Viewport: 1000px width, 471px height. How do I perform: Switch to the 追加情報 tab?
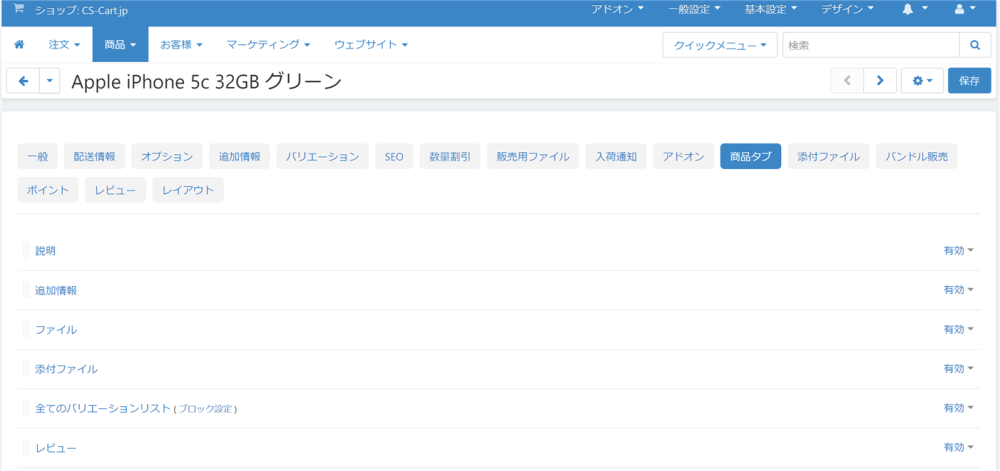point(240,156)
